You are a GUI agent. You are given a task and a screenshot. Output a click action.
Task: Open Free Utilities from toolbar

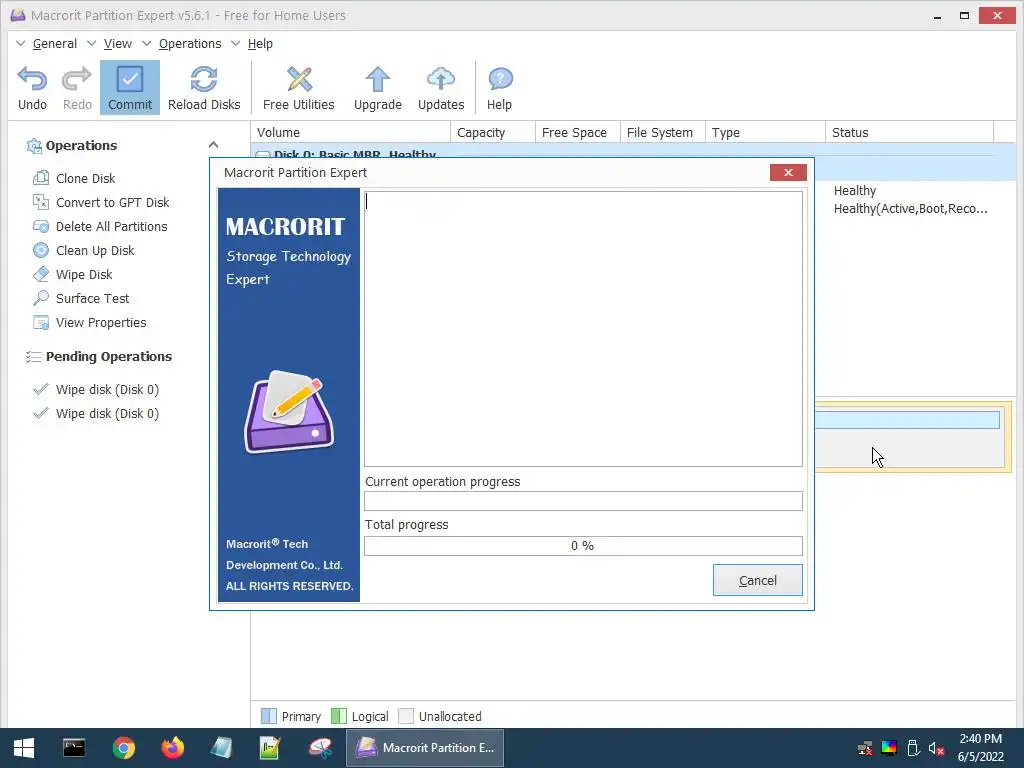click(x=298, y=88)
